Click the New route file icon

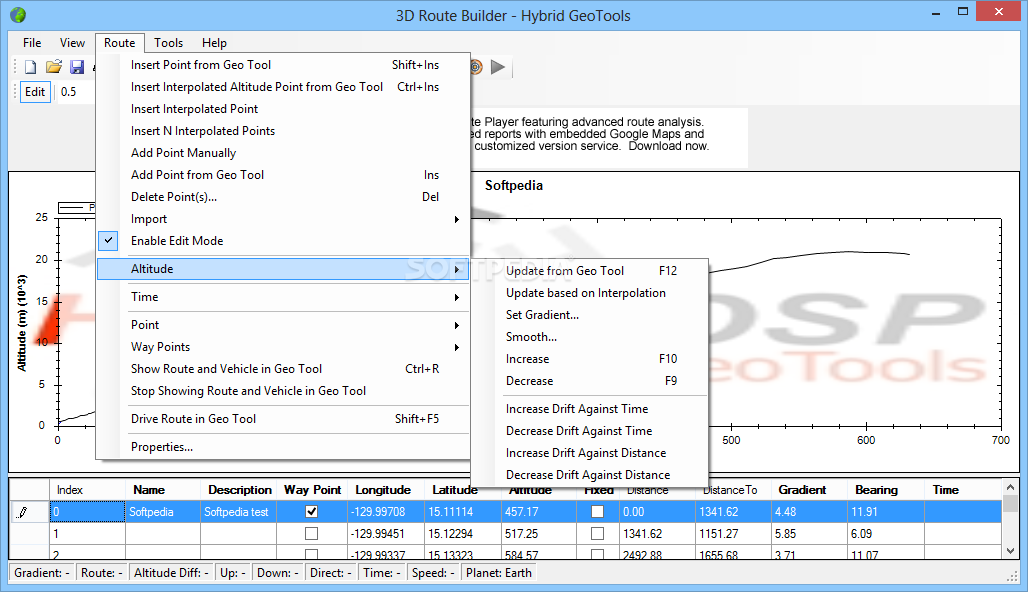point(30,67)
